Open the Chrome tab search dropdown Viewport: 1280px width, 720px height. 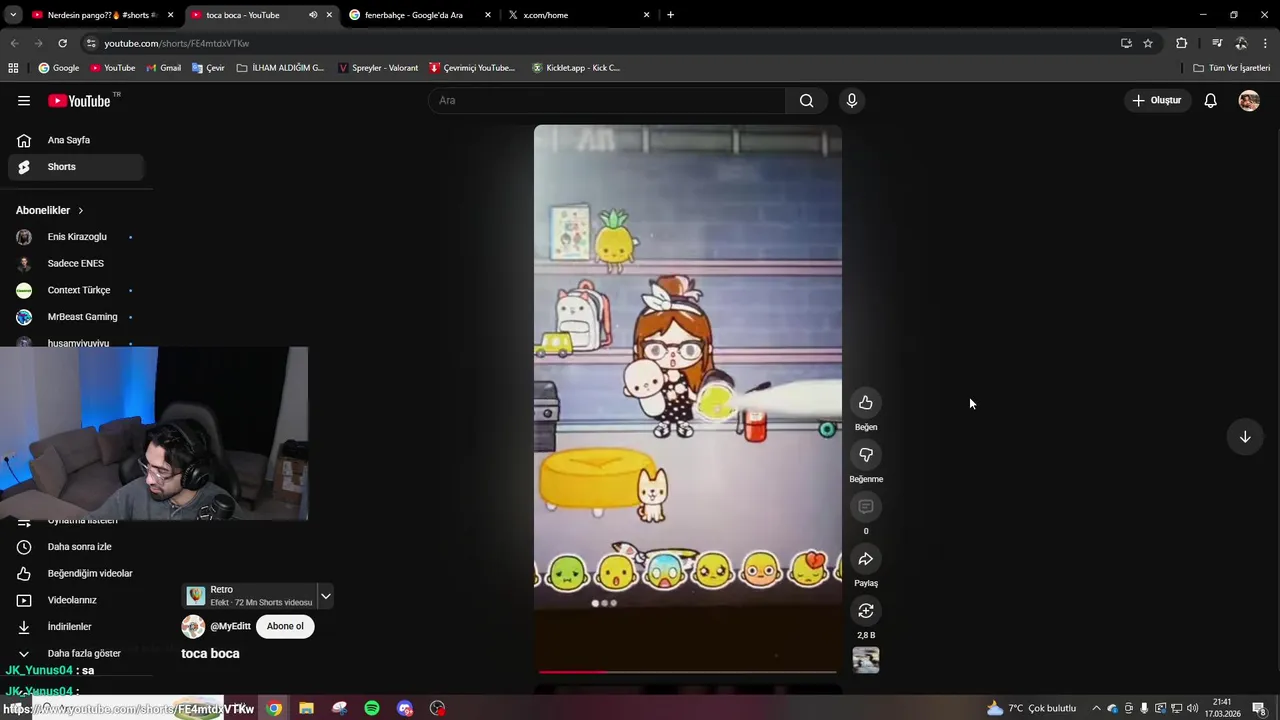(14, 15)
